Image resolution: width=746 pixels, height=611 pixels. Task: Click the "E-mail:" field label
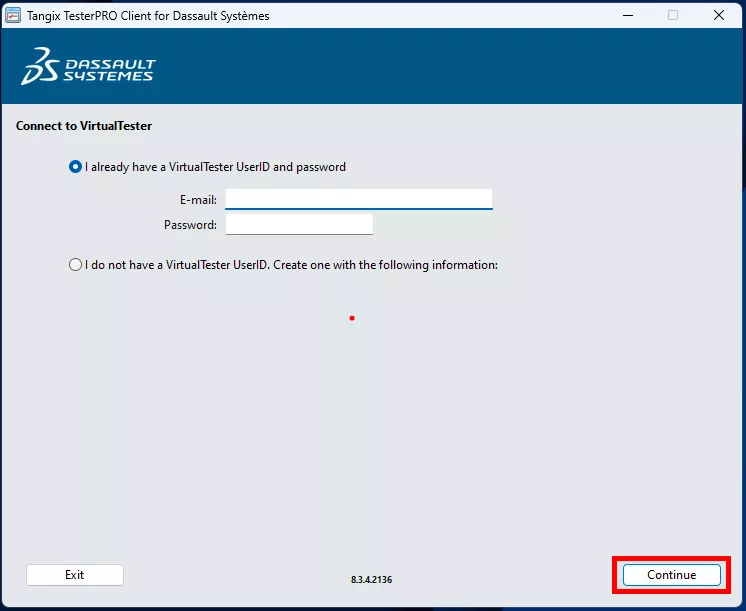pos(198,200)
